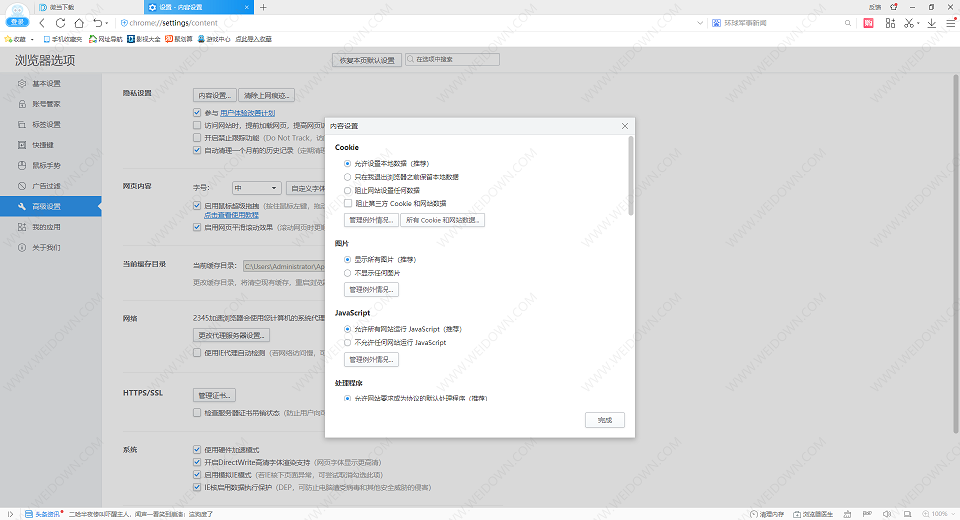Viewport: 960px width, 520px height.
Task: Click the browser back arrow icon
Action: 43,22
